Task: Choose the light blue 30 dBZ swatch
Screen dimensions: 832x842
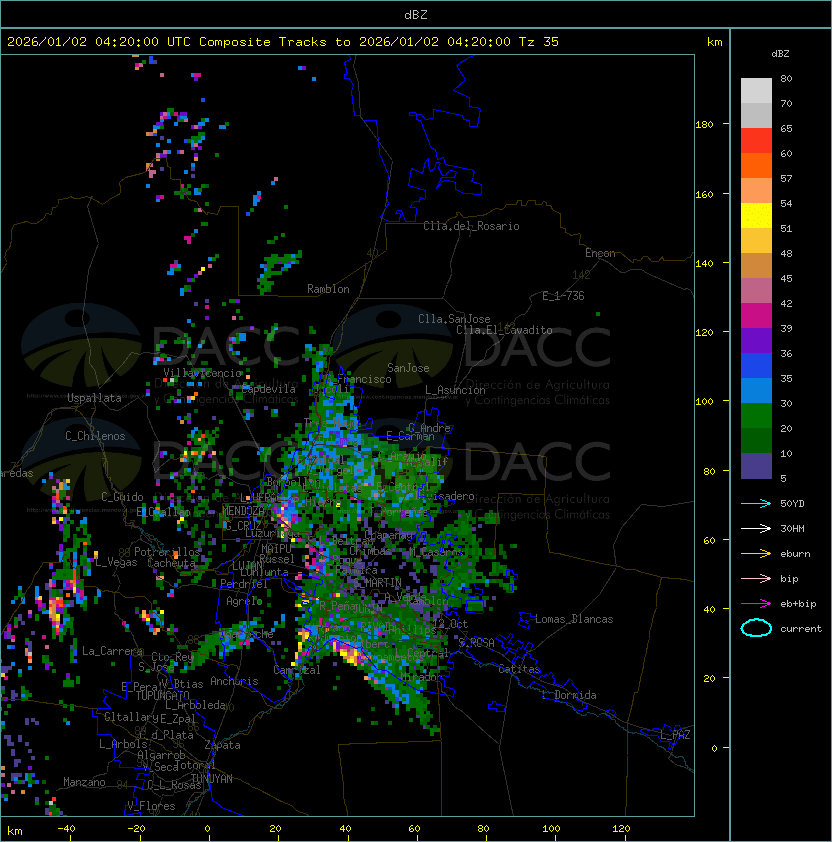Action: point(756,390)
